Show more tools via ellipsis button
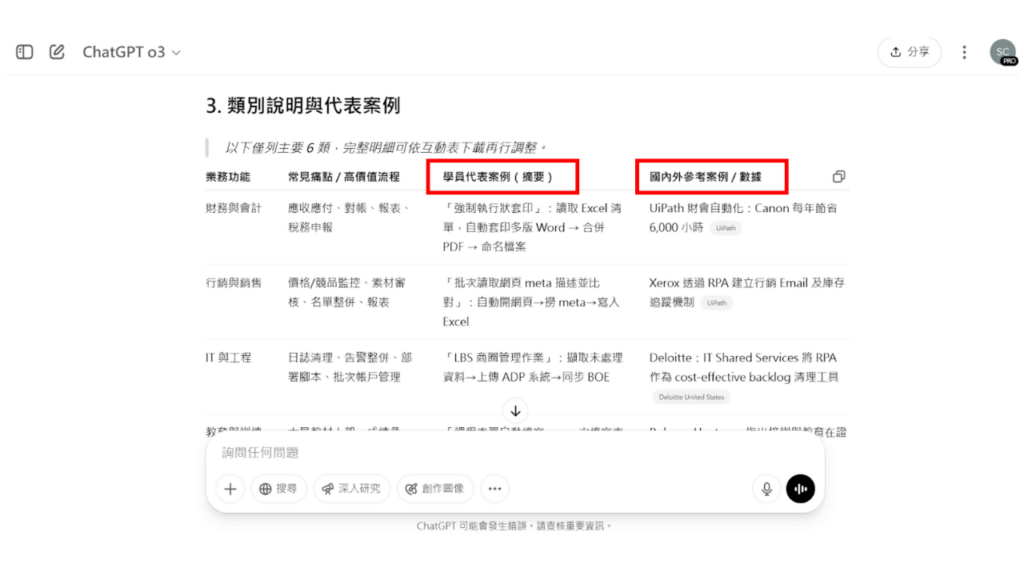 pyautogui.click(x=495, y=488)
